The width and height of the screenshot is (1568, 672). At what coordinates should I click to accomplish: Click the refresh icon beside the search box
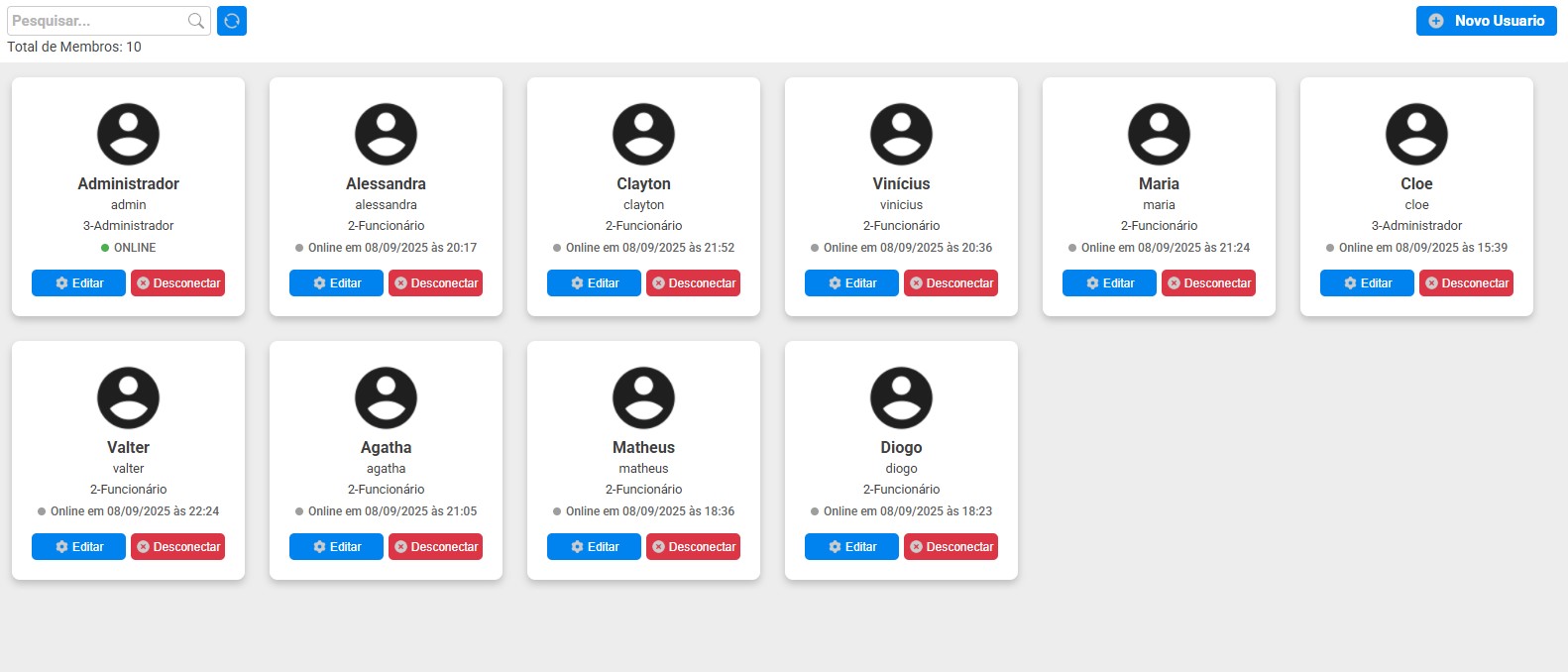click(x=232, y=21)
